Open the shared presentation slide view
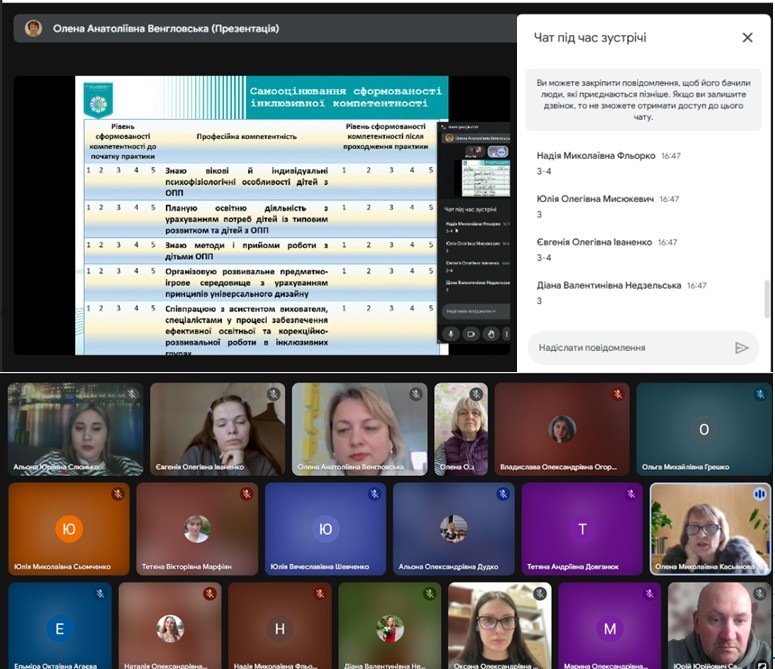Image resolution: width=775 pixels, height=669 pixels. (260, 215)
